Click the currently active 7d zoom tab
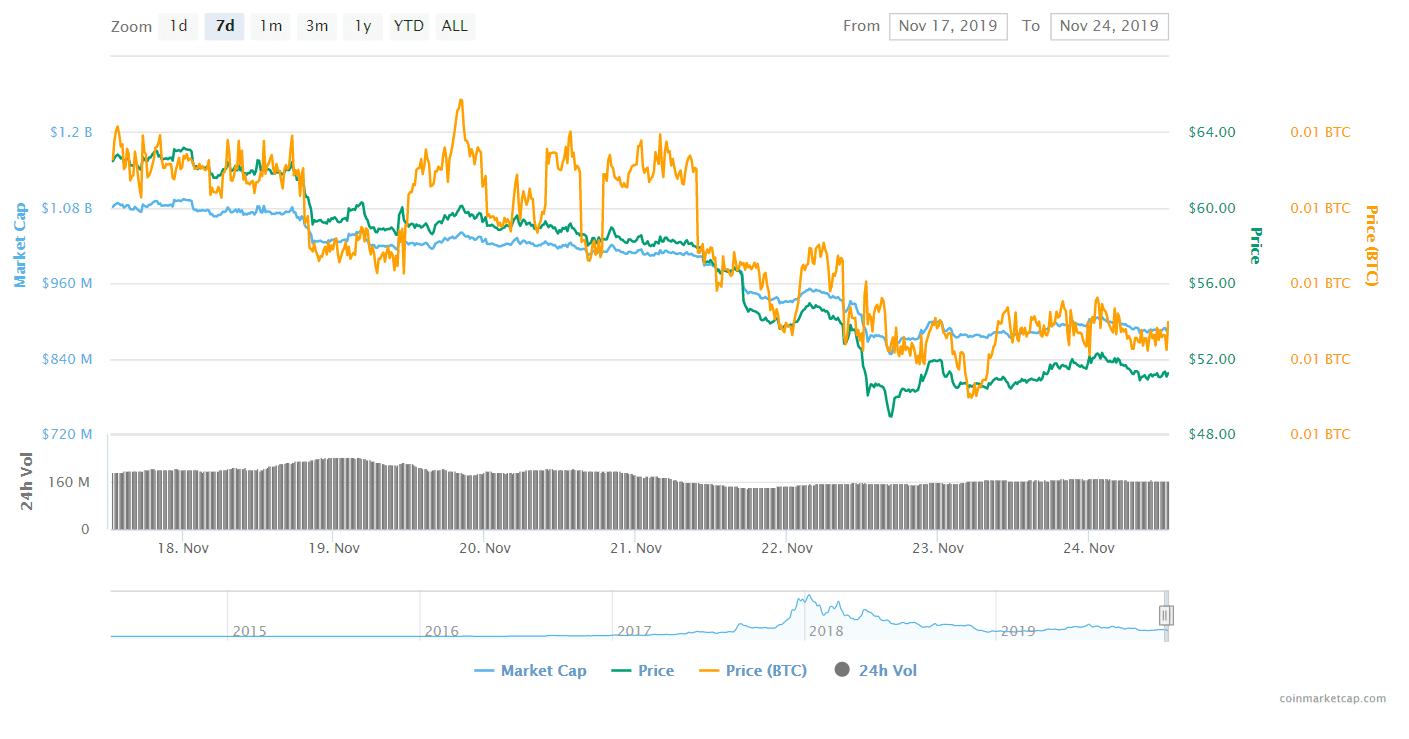Image resolution: width=1409 pixels, height=739 pixels. tap(224, 25)
